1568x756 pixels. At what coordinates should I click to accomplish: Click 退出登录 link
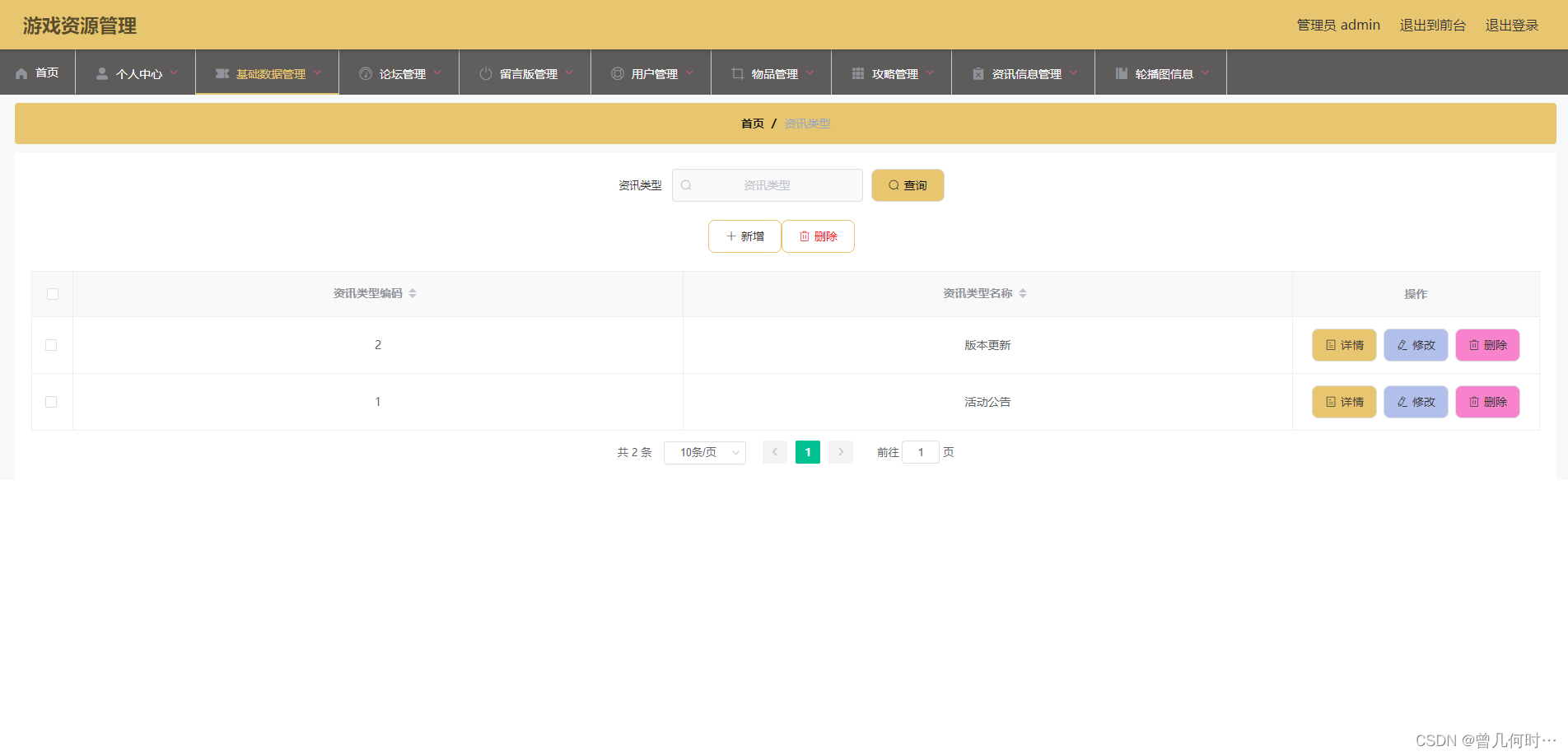1512,26
